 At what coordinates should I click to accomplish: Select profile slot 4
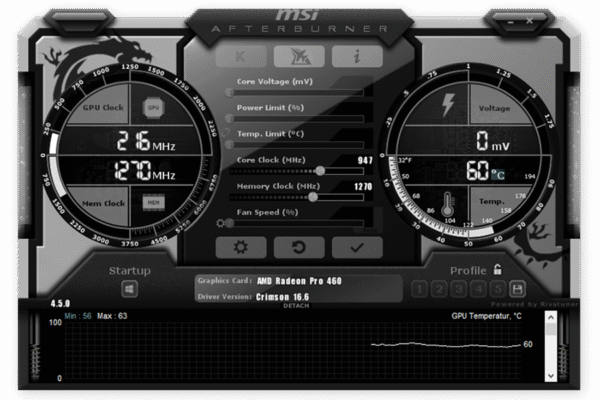pos(478,289)
